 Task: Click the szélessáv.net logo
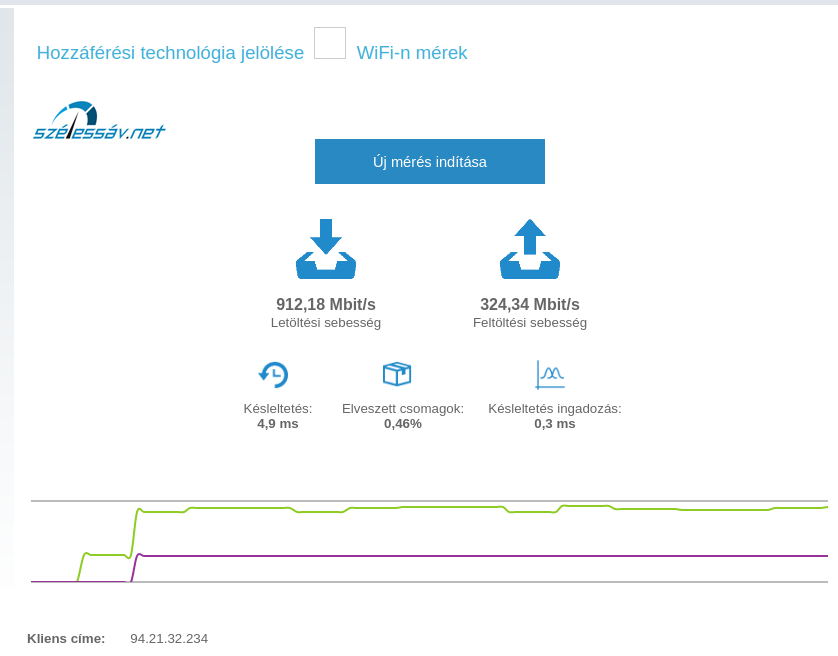99,121
